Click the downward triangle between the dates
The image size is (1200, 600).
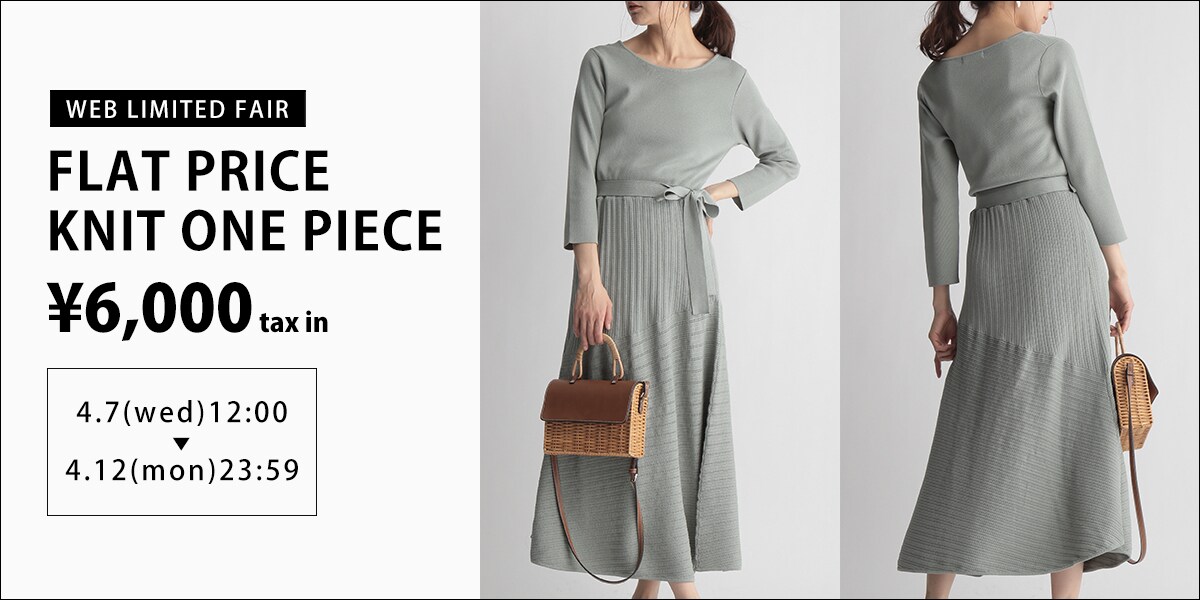pos(182,442)
